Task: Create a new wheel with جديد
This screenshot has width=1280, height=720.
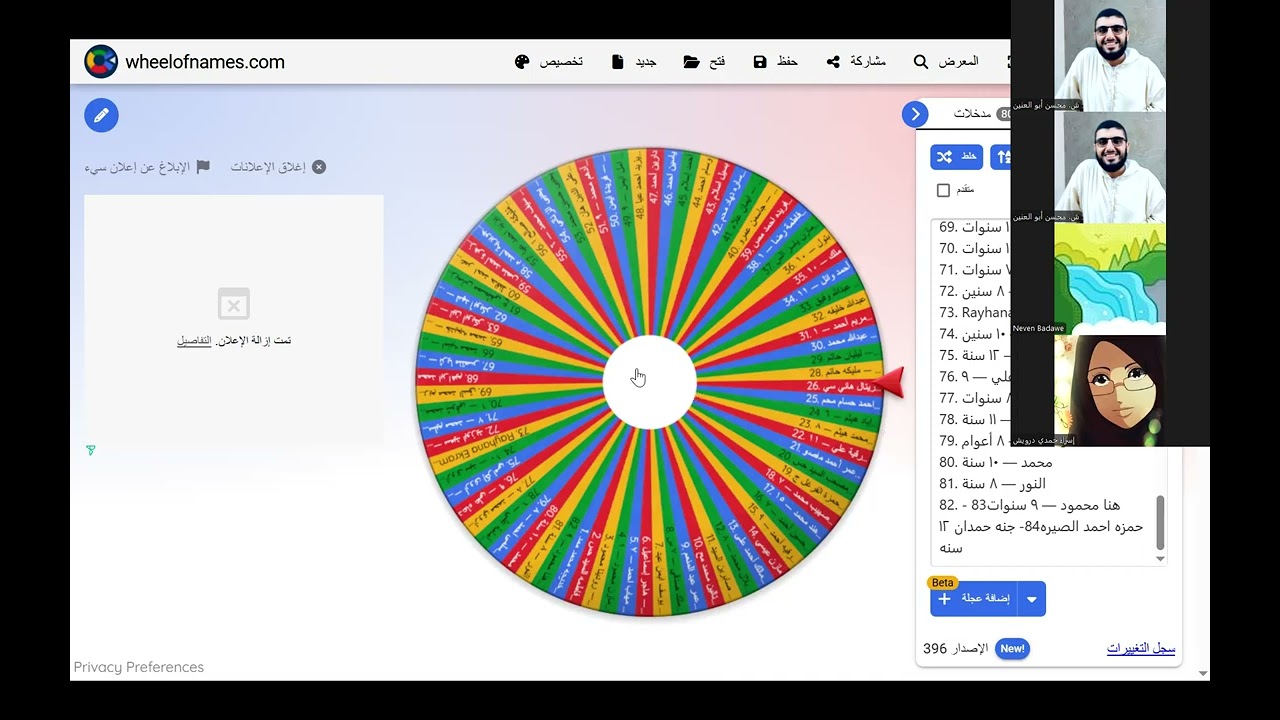Action: [634, 62]
